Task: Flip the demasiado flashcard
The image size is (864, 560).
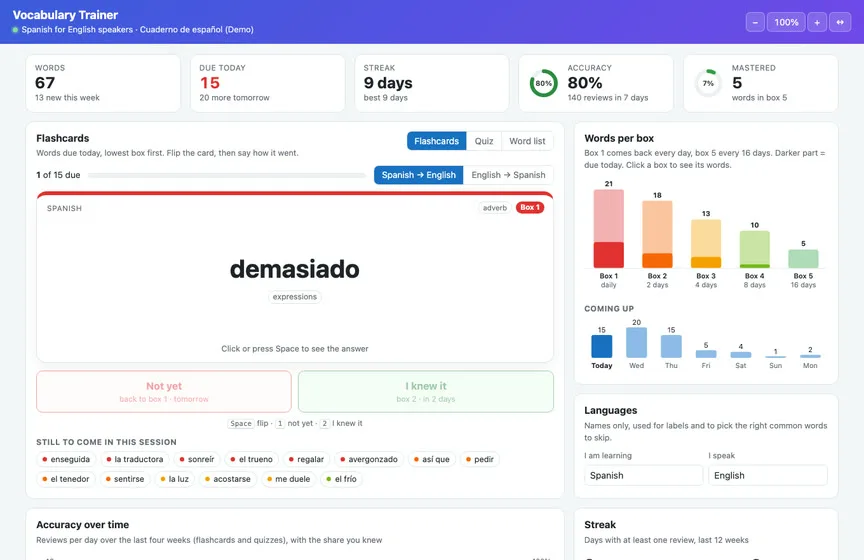Action: (x=295, y=277)
